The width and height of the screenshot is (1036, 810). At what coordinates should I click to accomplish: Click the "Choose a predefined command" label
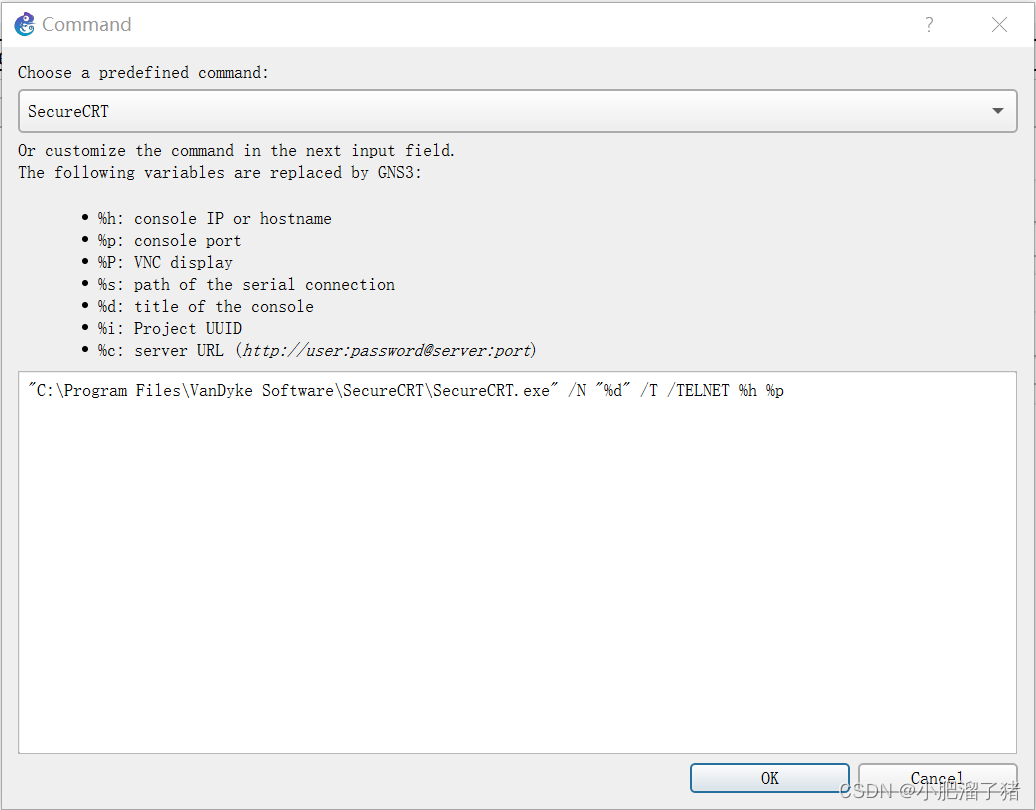(x=143, y=73)
